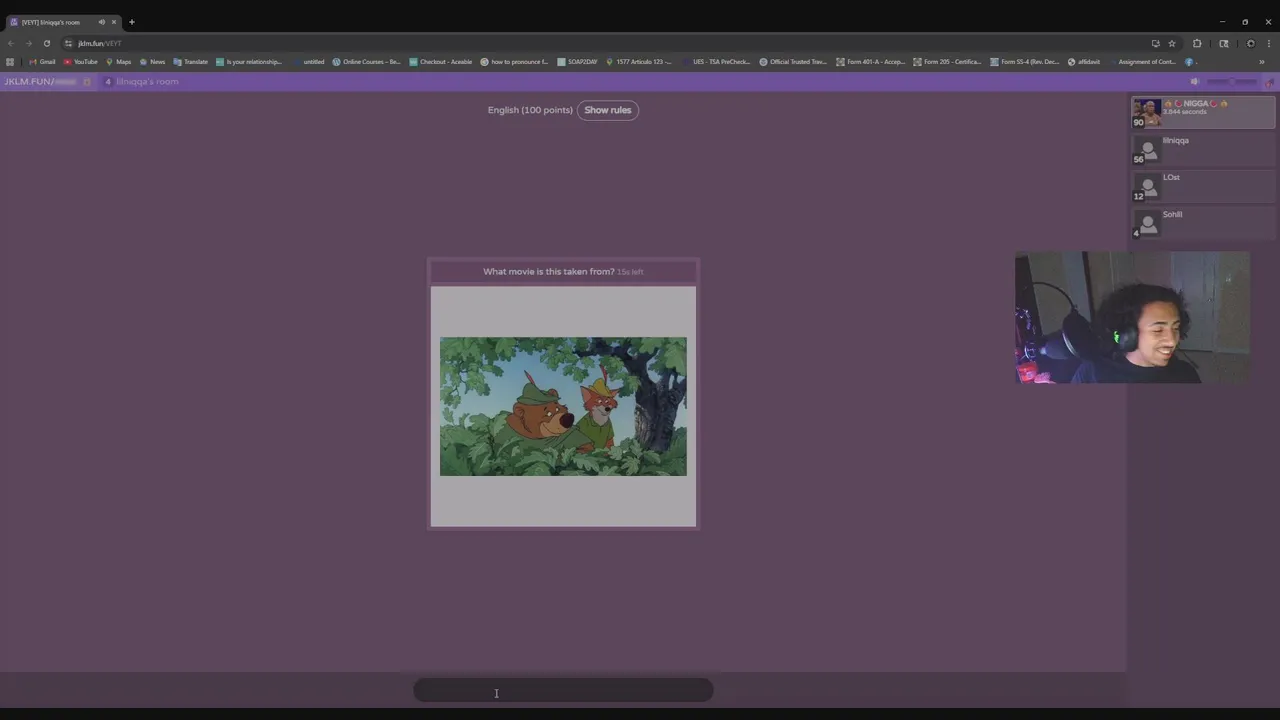Click the install app icon in address bar

pos(1156,44)
